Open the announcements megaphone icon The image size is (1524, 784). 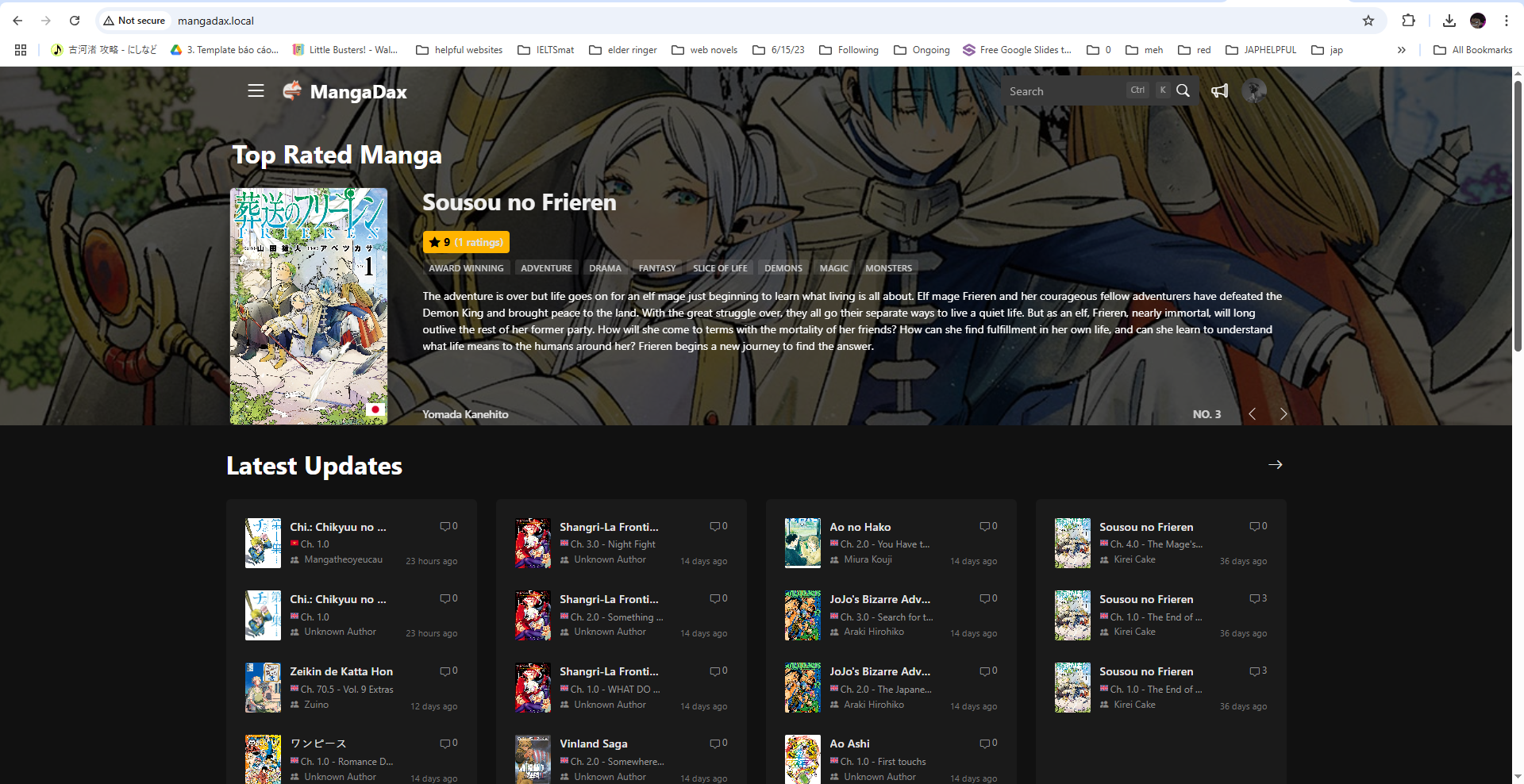click(1219, 90)
